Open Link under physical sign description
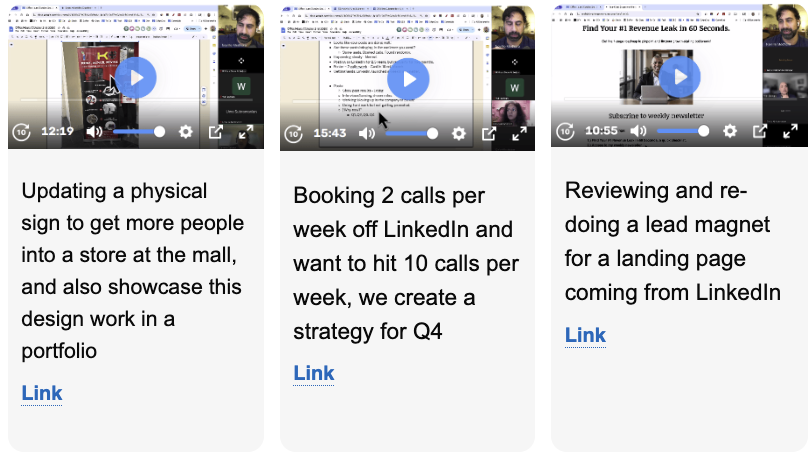 tap(42, 393)
